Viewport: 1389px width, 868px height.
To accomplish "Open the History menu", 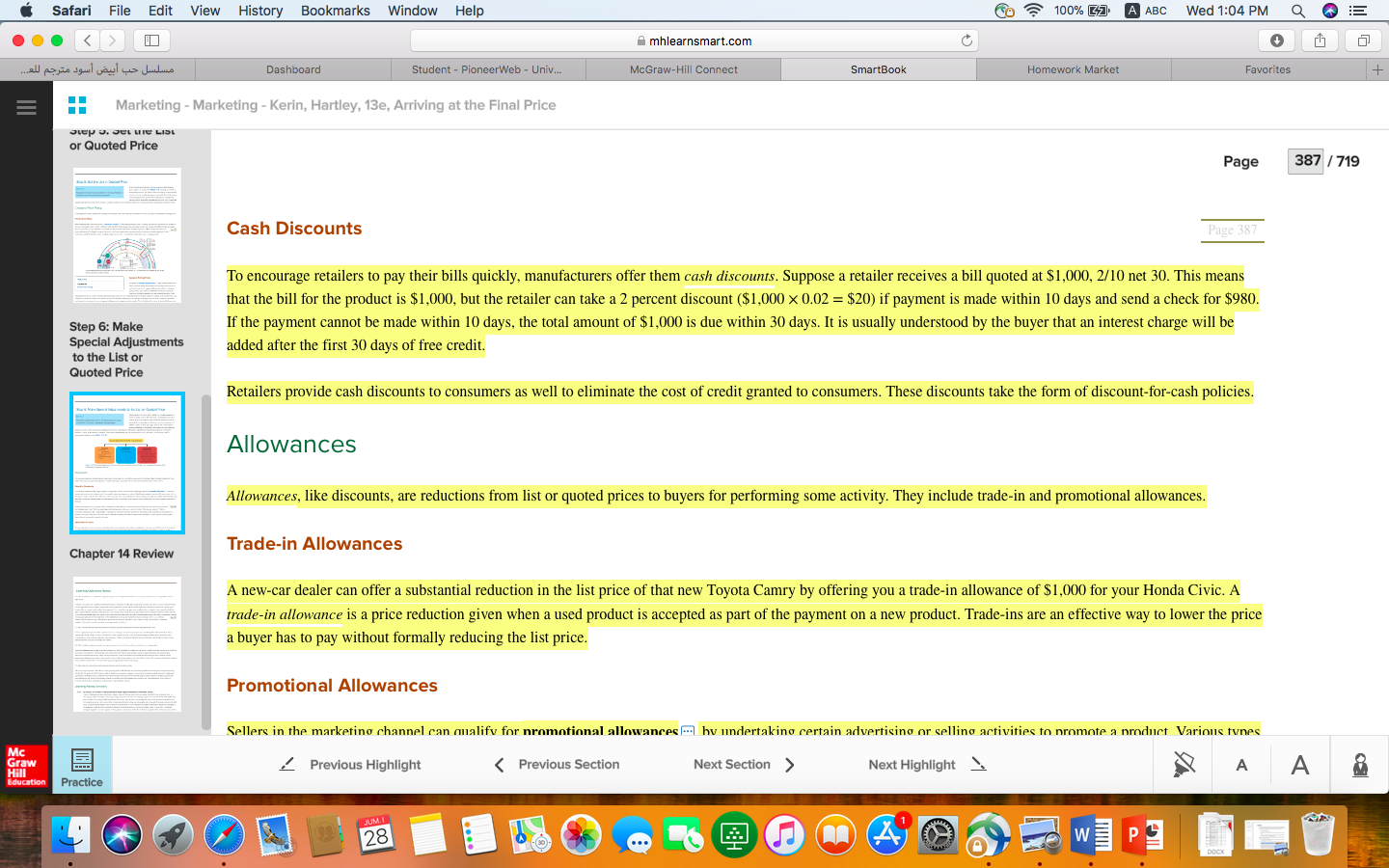I will pos(260,11).
